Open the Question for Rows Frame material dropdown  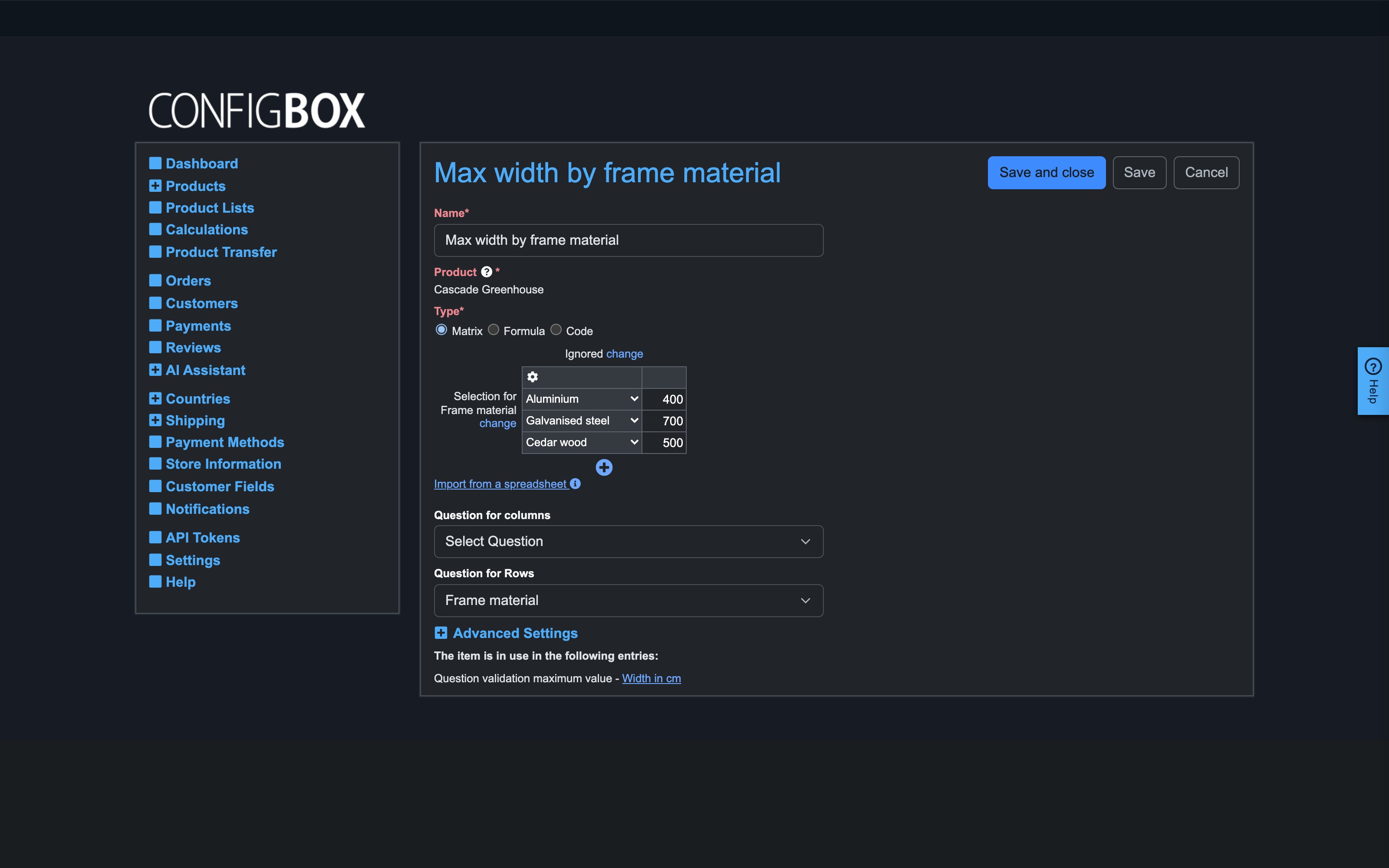(629, 601)
